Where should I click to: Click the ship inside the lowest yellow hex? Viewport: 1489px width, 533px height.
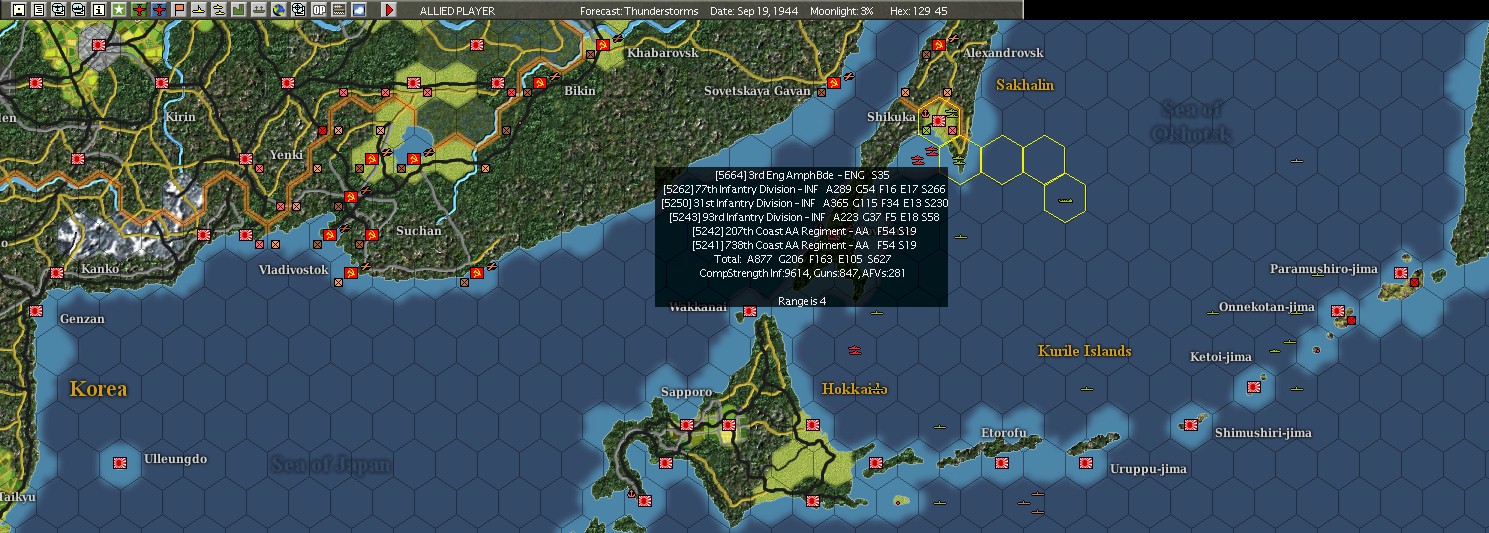1065,201
